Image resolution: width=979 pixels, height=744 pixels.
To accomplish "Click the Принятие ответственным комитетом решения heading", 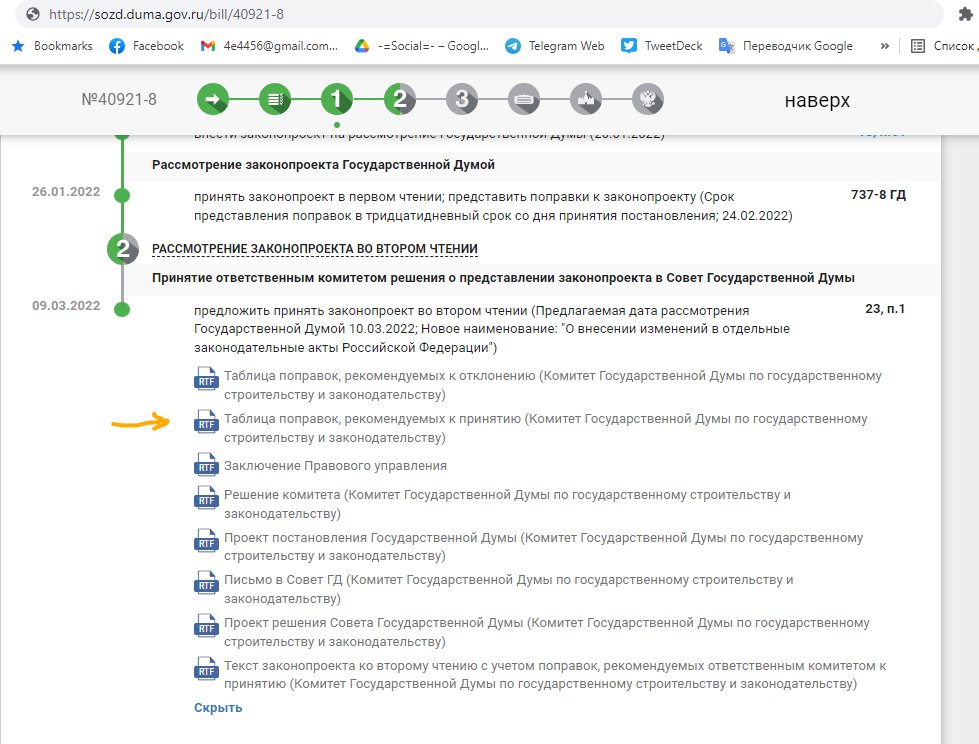I will 503,278.
